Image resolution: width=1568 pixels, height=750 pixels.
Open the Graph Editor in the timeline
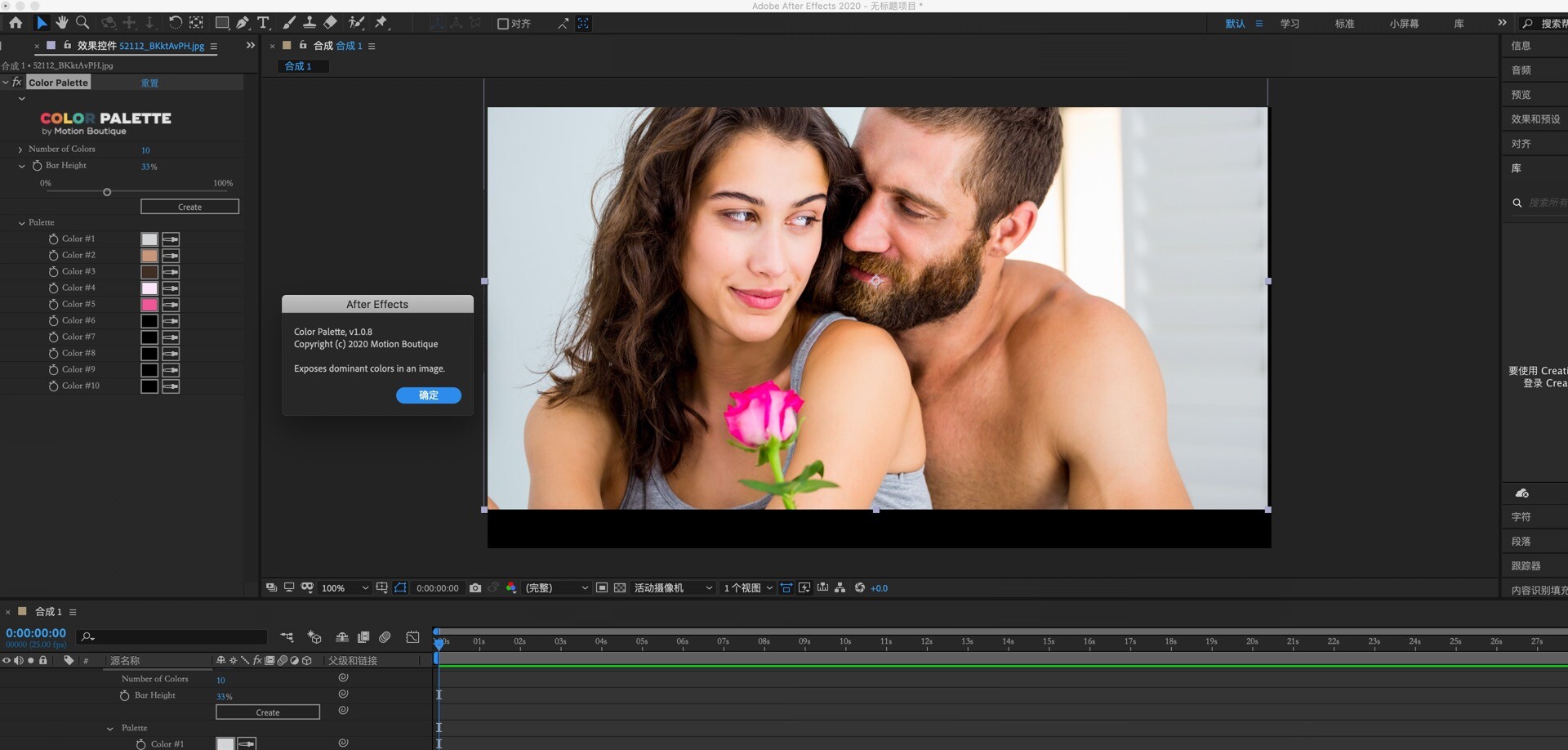pyautogui.click(x=412, y=637)
